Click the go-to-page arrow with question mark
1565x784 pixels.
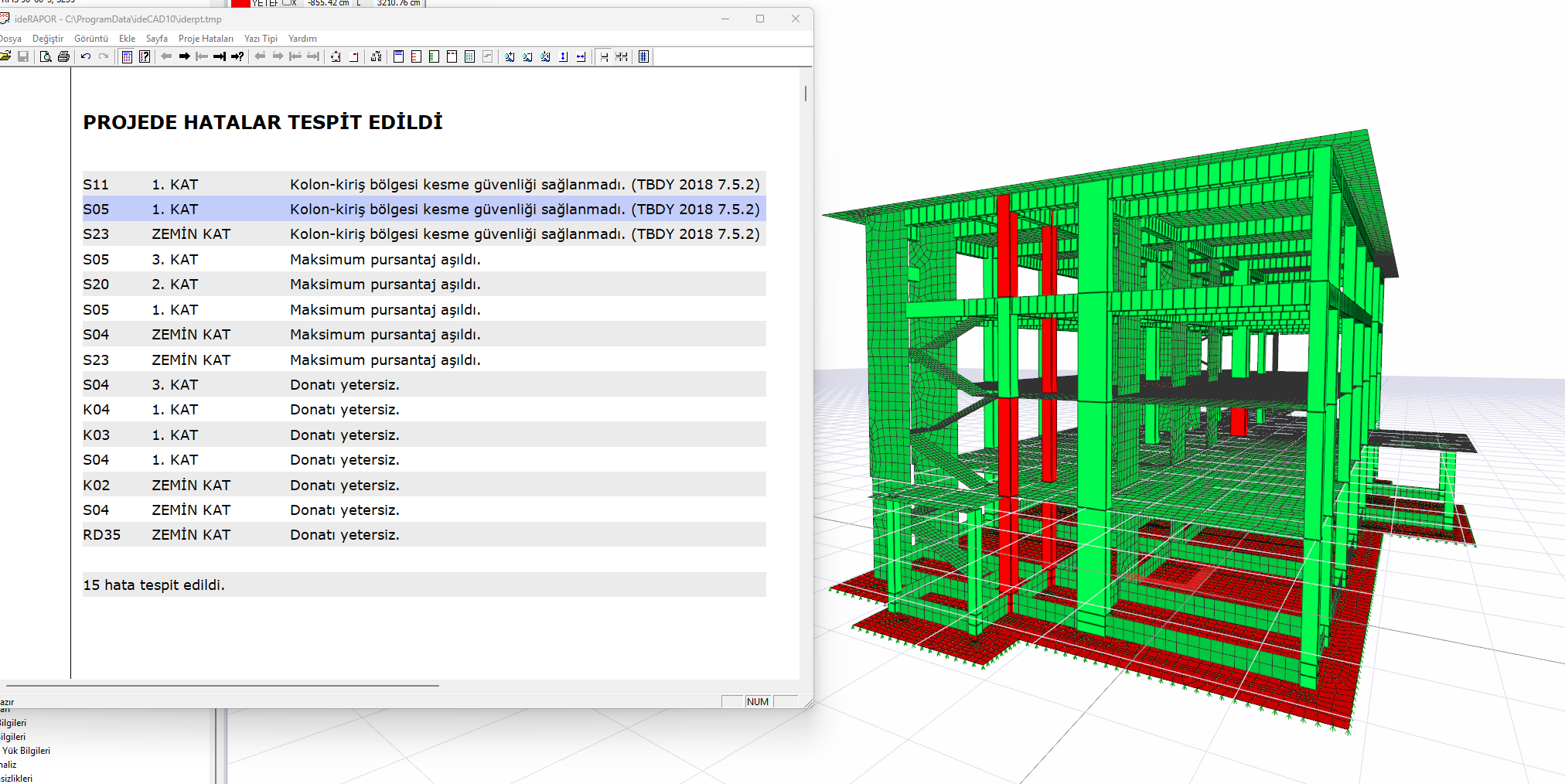238,56
